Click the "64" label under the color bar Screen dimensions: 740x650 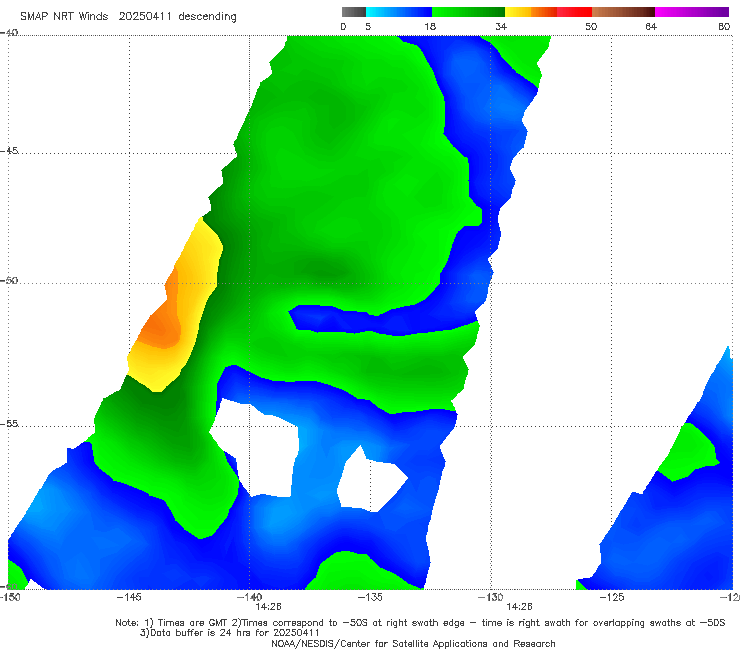click(x=651, y=27)
